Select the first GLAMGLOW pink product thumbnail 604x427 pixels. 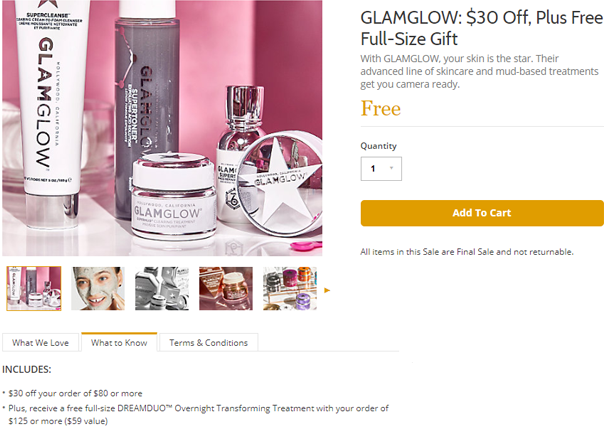click(34, 288)
